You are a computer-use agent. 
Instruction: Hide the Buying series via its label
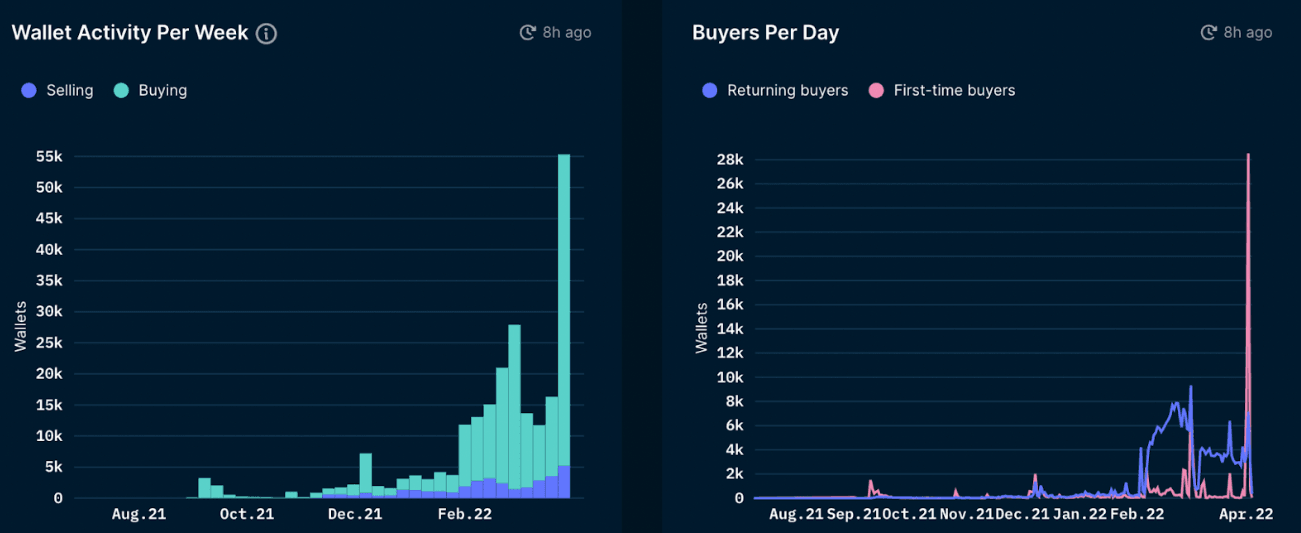tap(163, 90)
